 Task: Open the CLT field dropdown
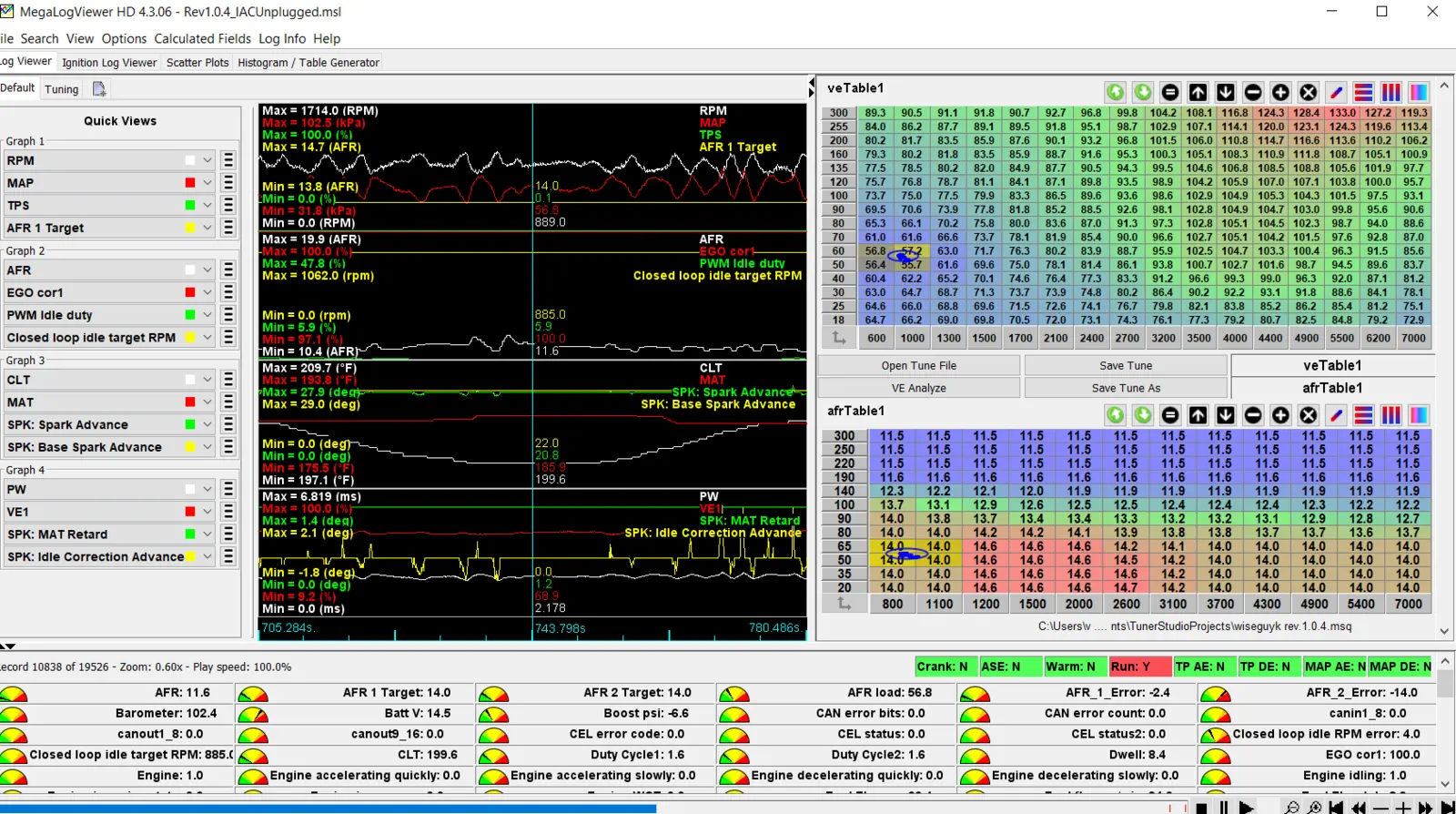(x=207, y=380)
